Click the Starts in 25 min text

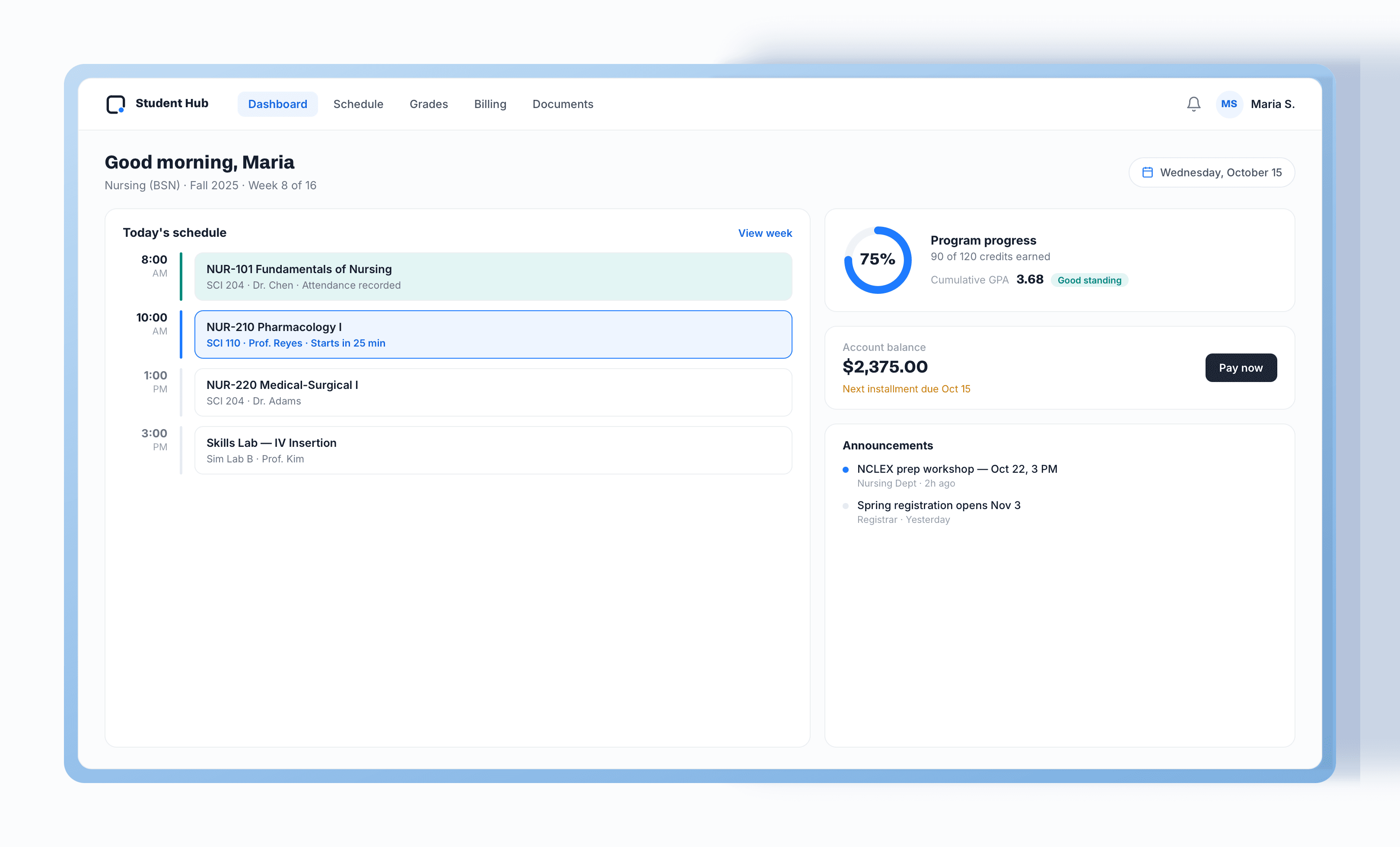pos(348,343)
